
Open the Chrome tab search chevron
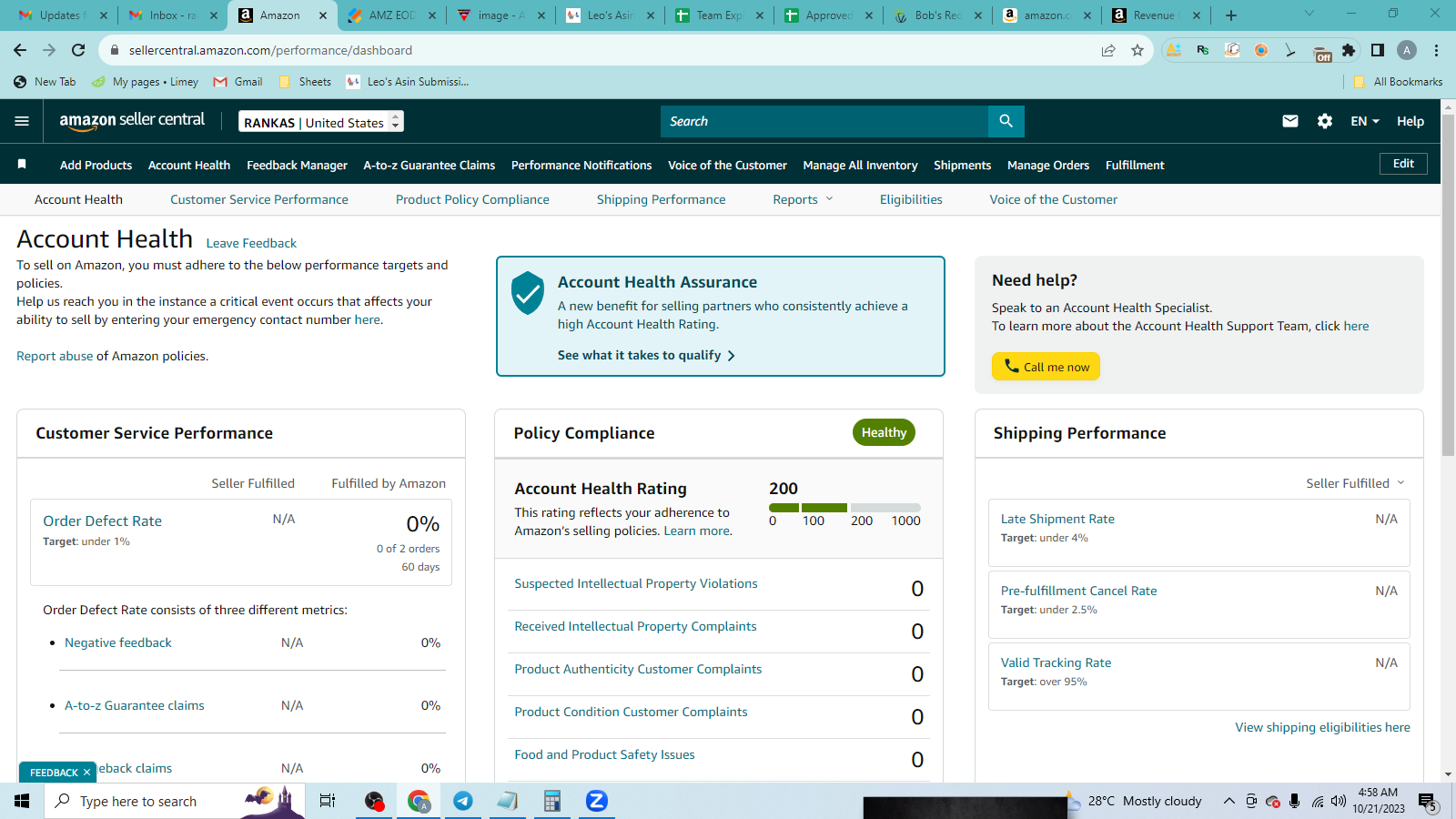[1309, 14]
